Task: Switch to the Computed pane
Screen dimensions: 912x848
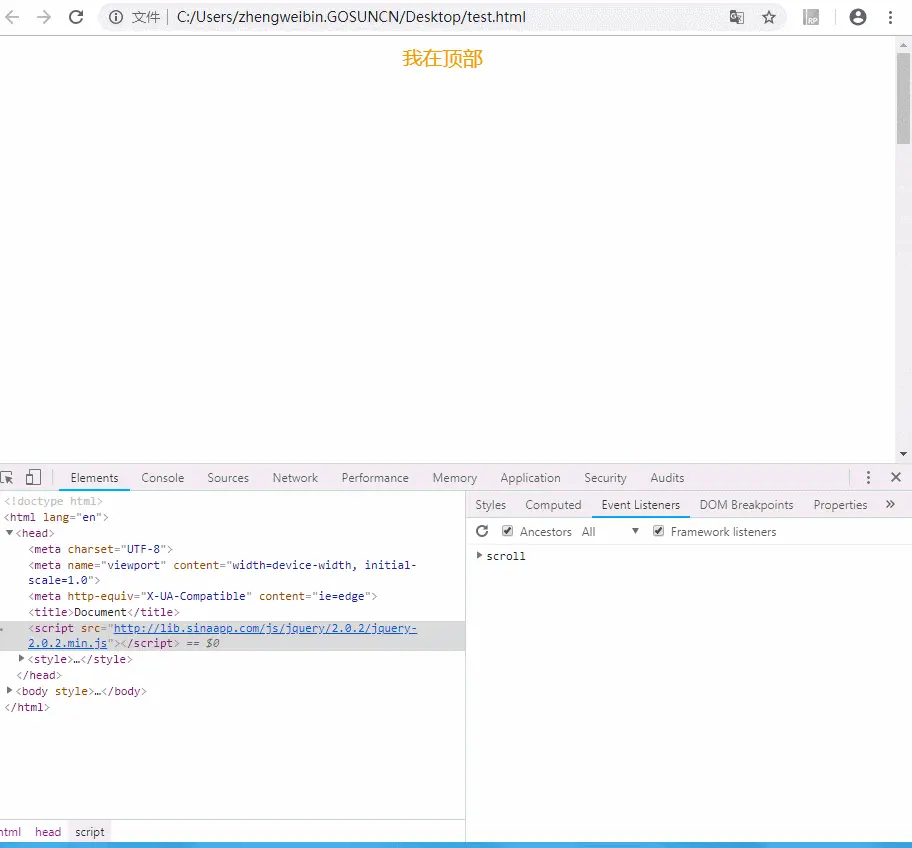Action: [553, 505]
